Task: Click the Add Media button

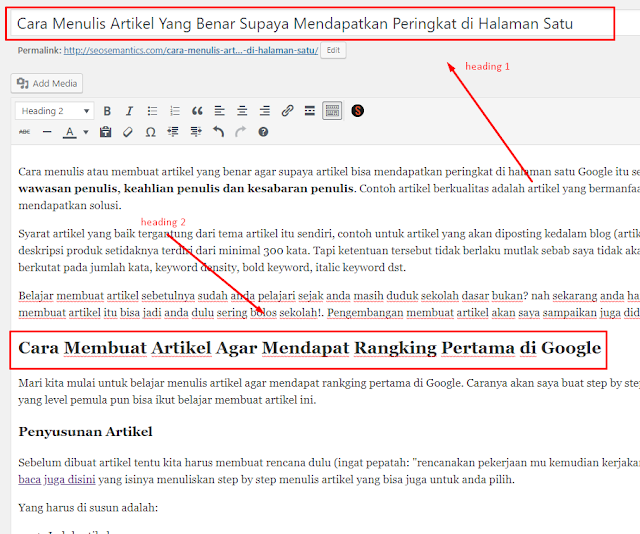Action: point(47,83)
